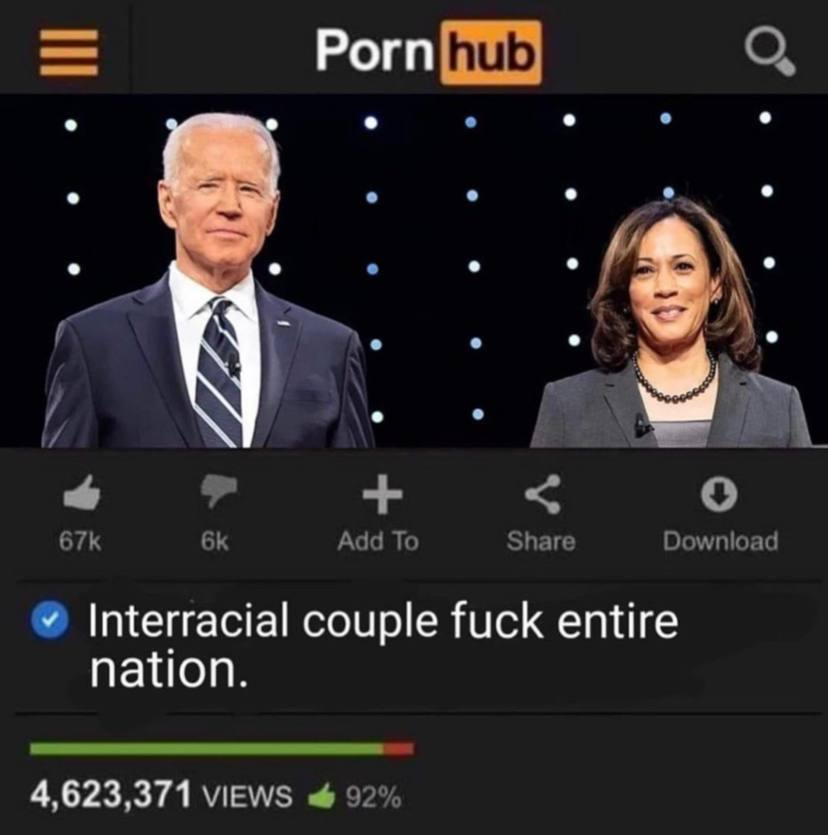Click the magnifying glass search icon
This screenshot has height=835, width=828.
click(770, 53)
